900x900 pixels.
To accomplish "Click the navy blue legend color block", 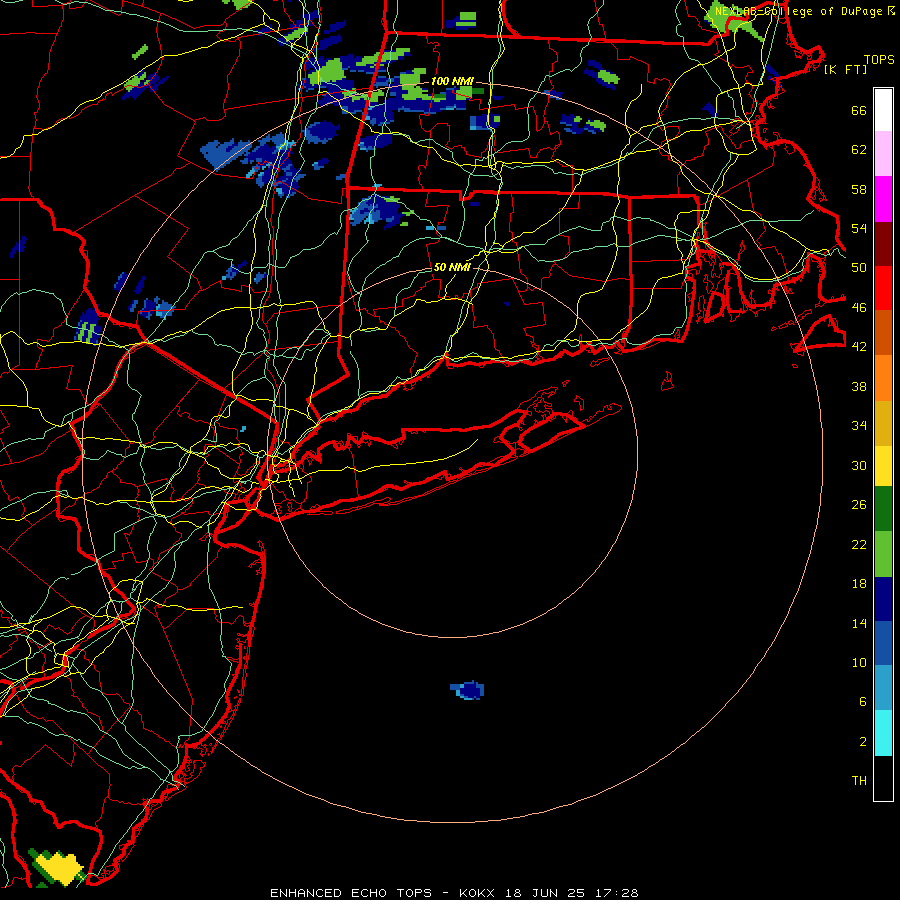I will tap(883, 599).
